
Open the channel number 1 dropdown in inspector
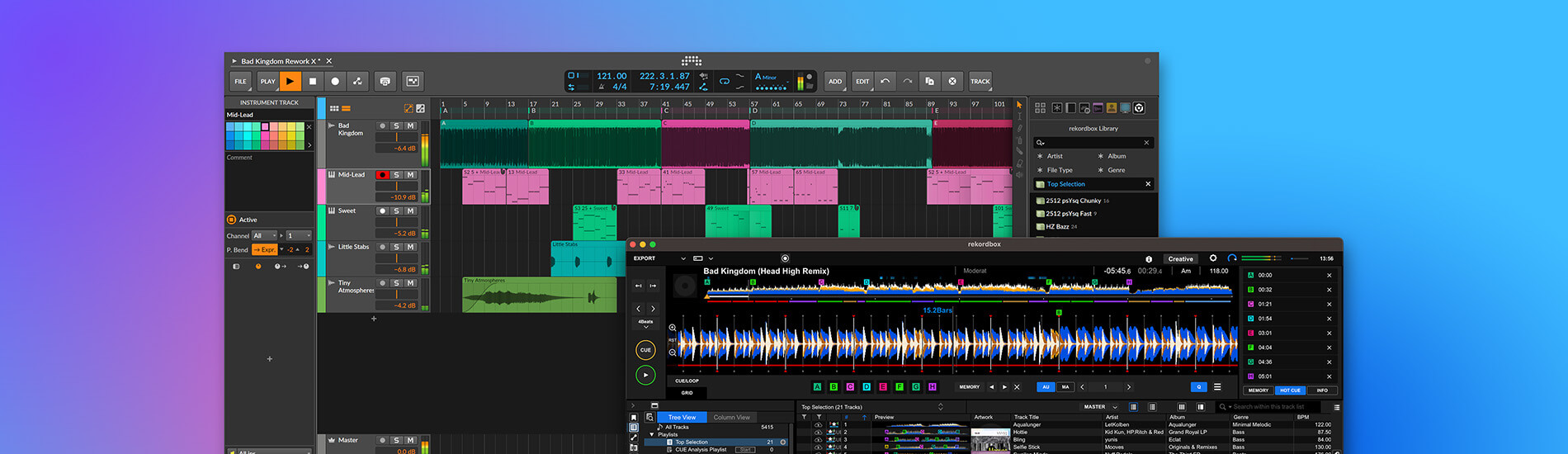(298, 235)
